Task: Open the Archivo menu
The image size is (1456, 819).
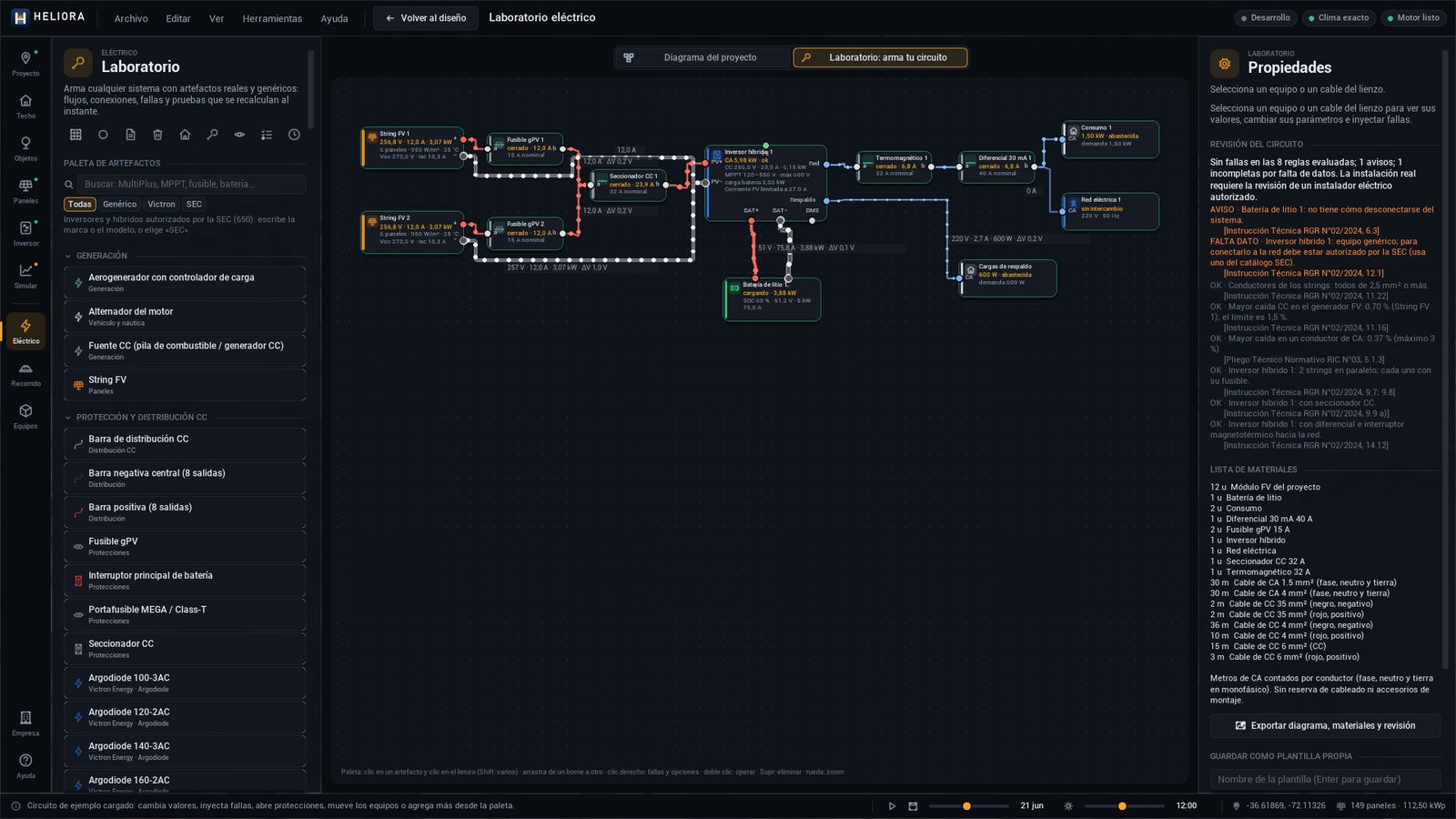Action: (x=131, y=18)
